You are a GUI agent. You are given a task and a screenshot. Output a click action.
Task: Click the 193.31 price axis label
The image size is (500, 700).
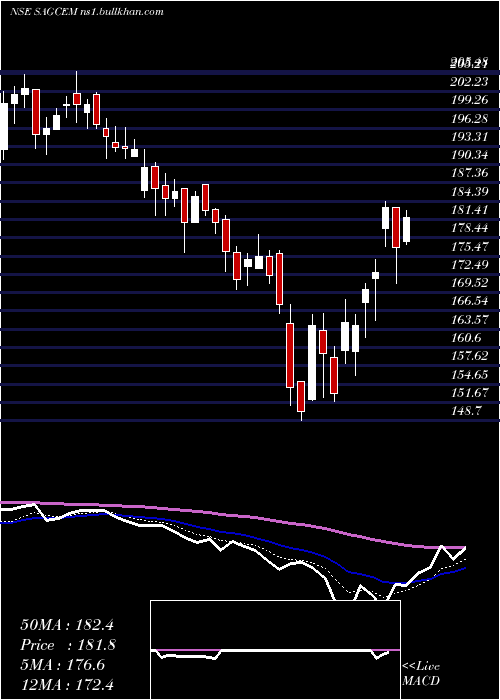(469, 137)
